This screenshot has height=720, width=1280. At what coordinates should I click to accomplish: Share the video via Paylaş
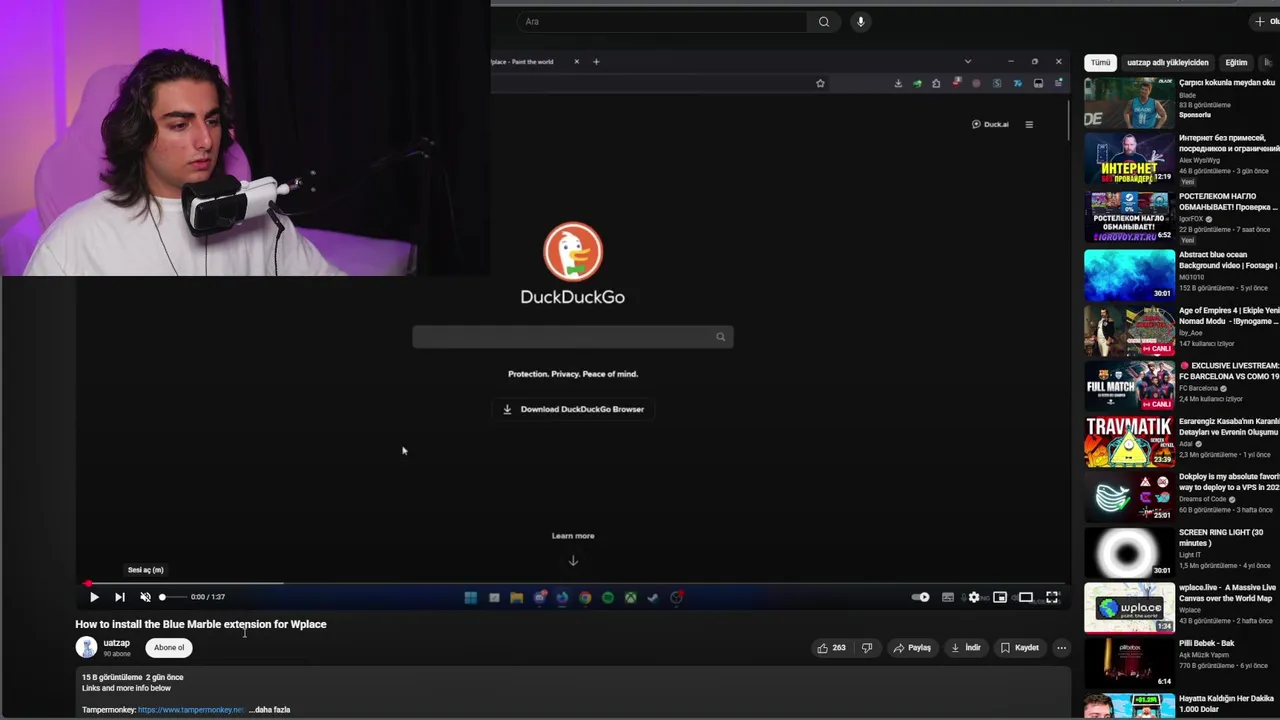tap(911, 648)
